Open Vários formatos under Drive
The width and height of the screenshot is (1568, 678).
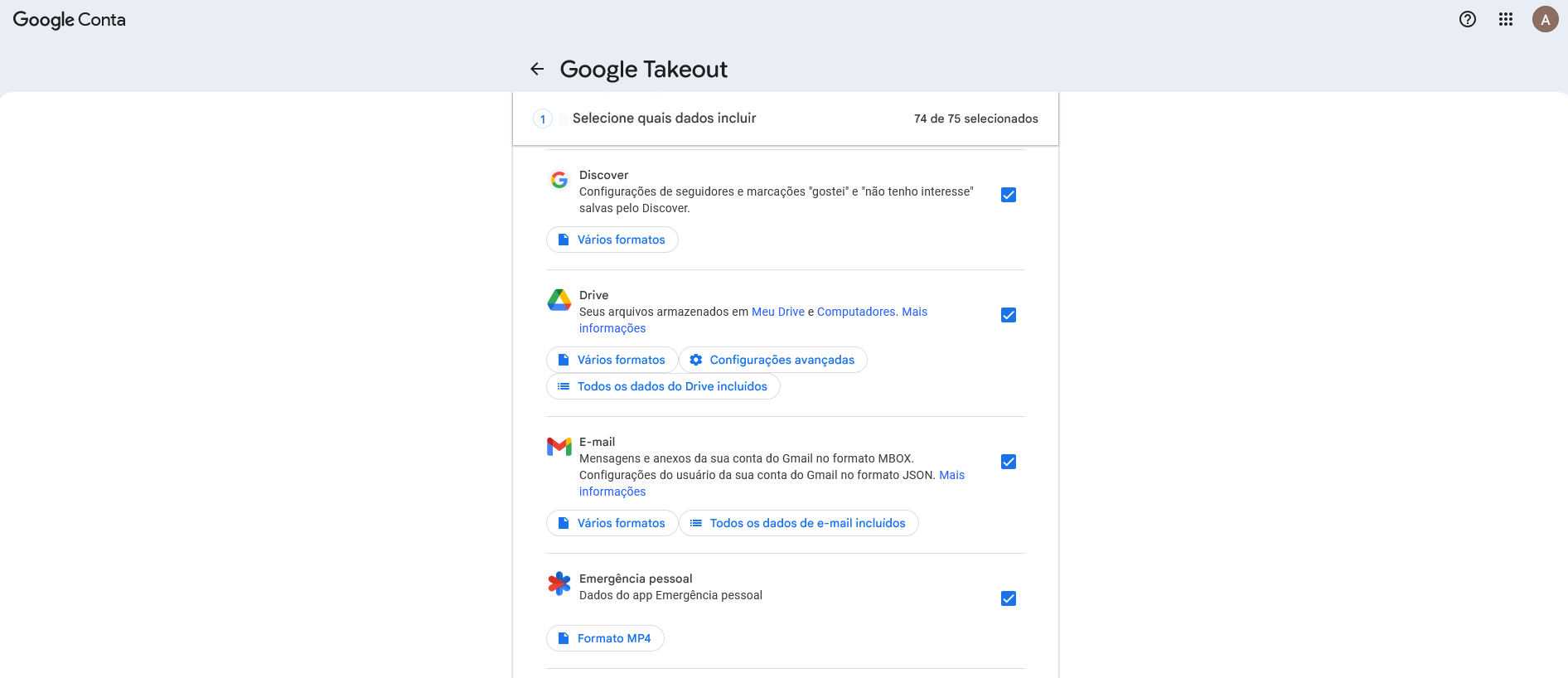[x=612, y=360]
